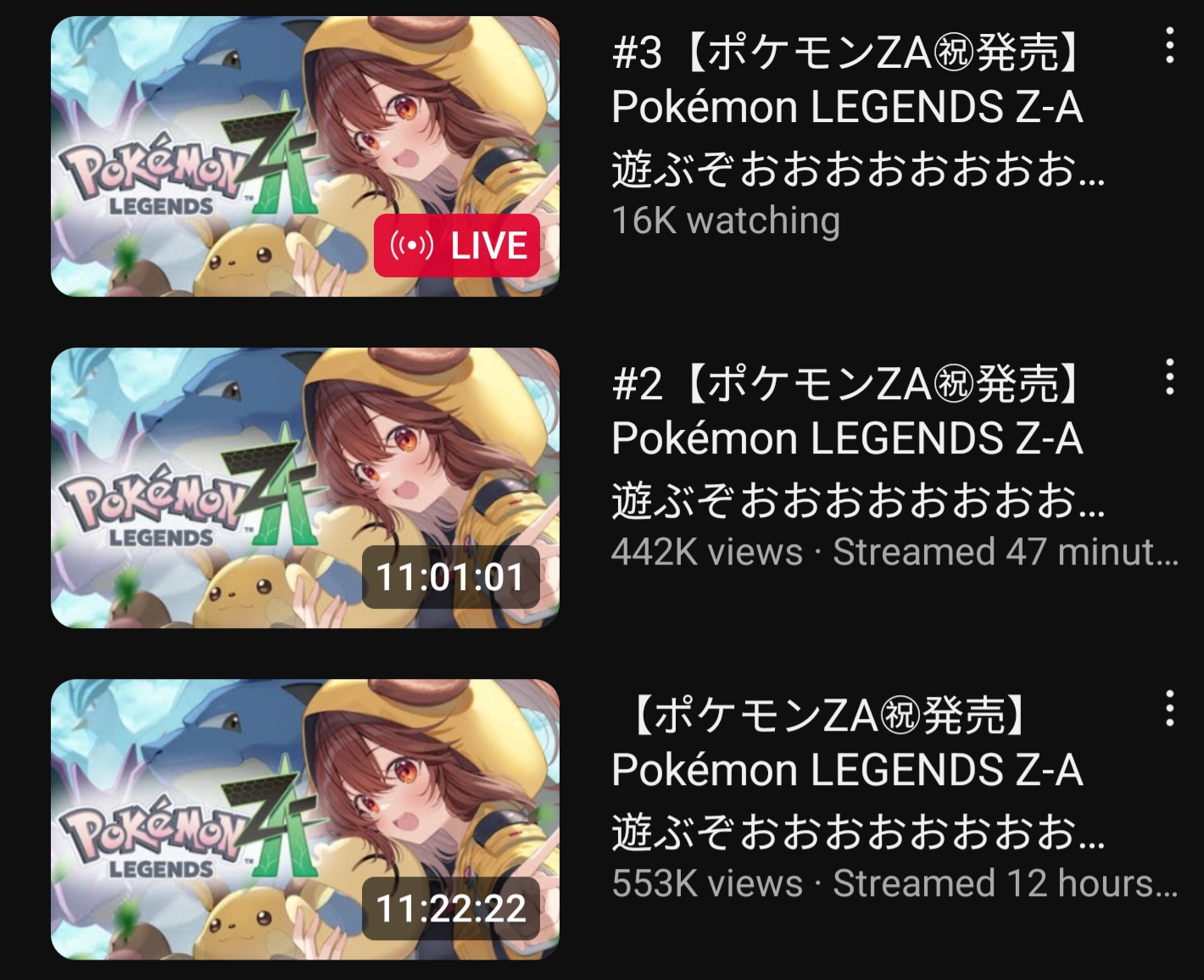Open options menu for the #3 live stream
1204x980 pixels.
point(1169,46)
